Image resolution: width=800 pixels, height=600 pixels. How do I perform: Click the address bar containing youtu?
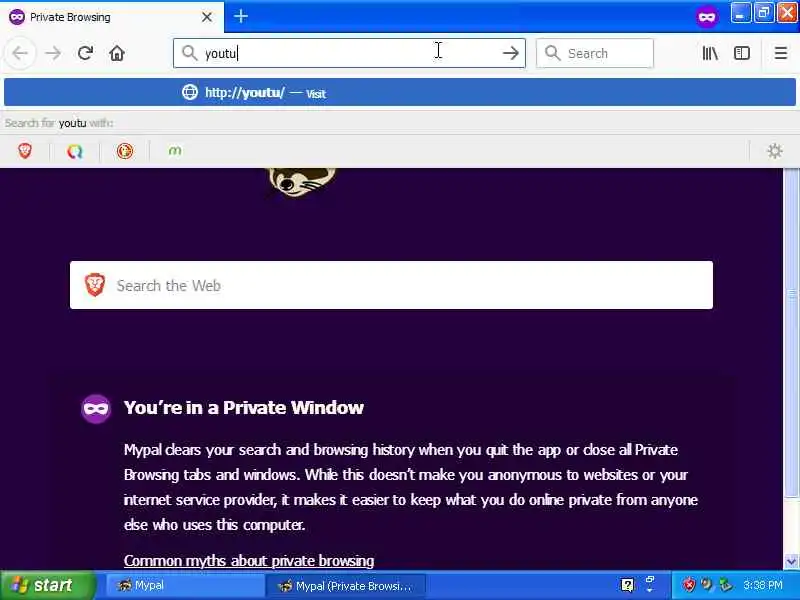coord(349,53)
